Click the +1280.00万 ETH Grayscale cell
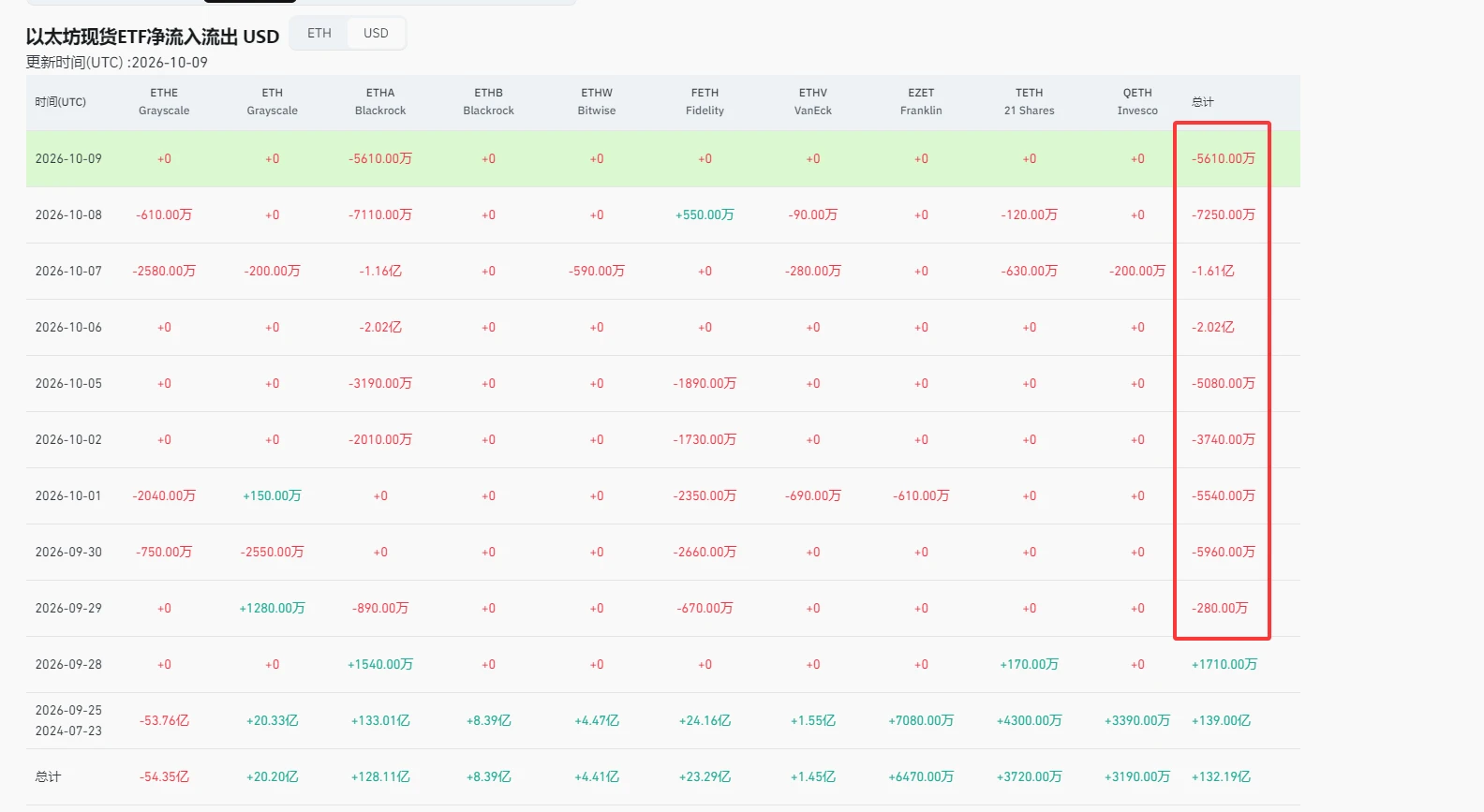This screenshot has width=1484, height=812. [272, 609]
